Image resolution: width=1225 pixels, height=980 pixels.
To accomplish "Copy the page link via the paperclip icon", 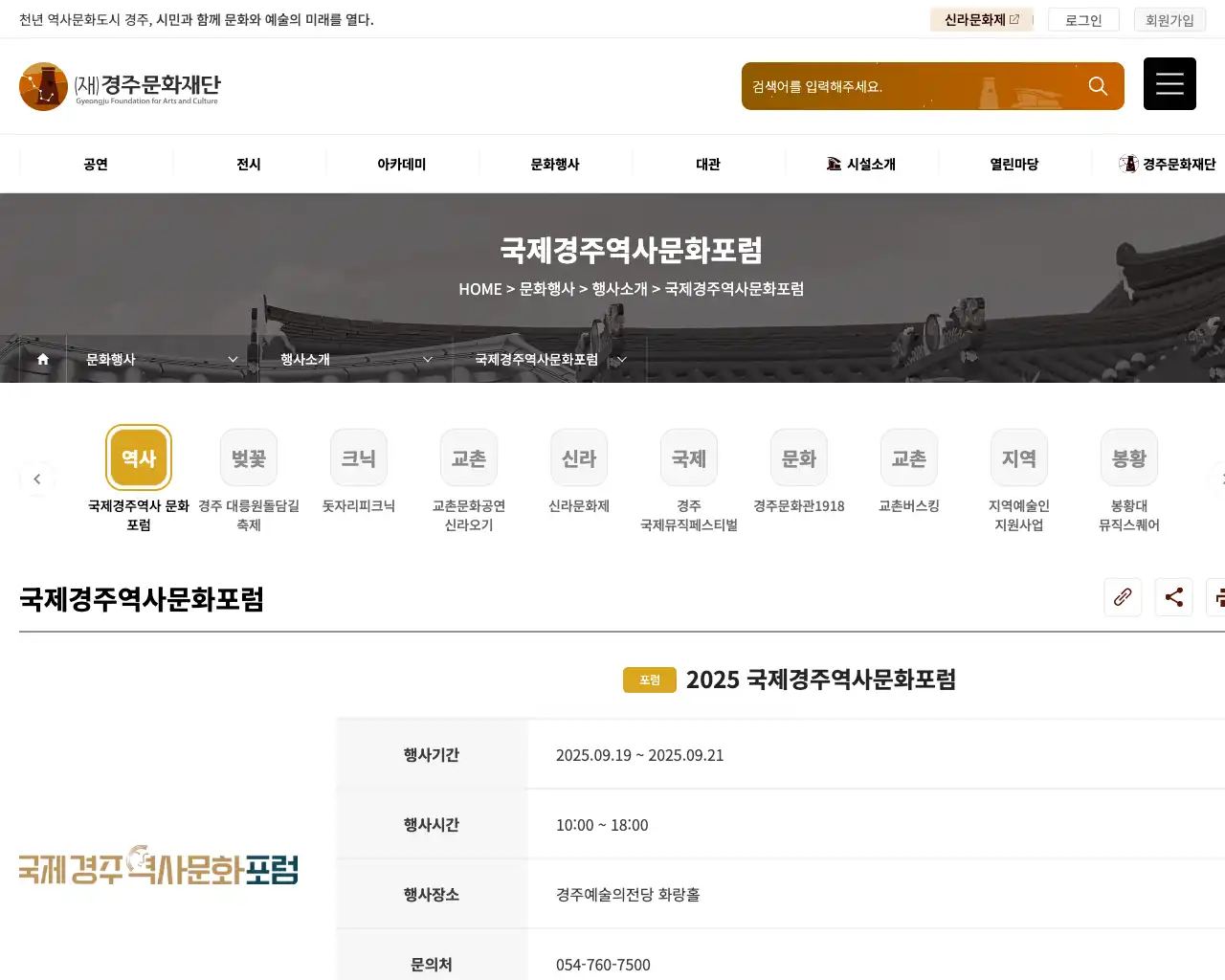I will coord(1123,597).
